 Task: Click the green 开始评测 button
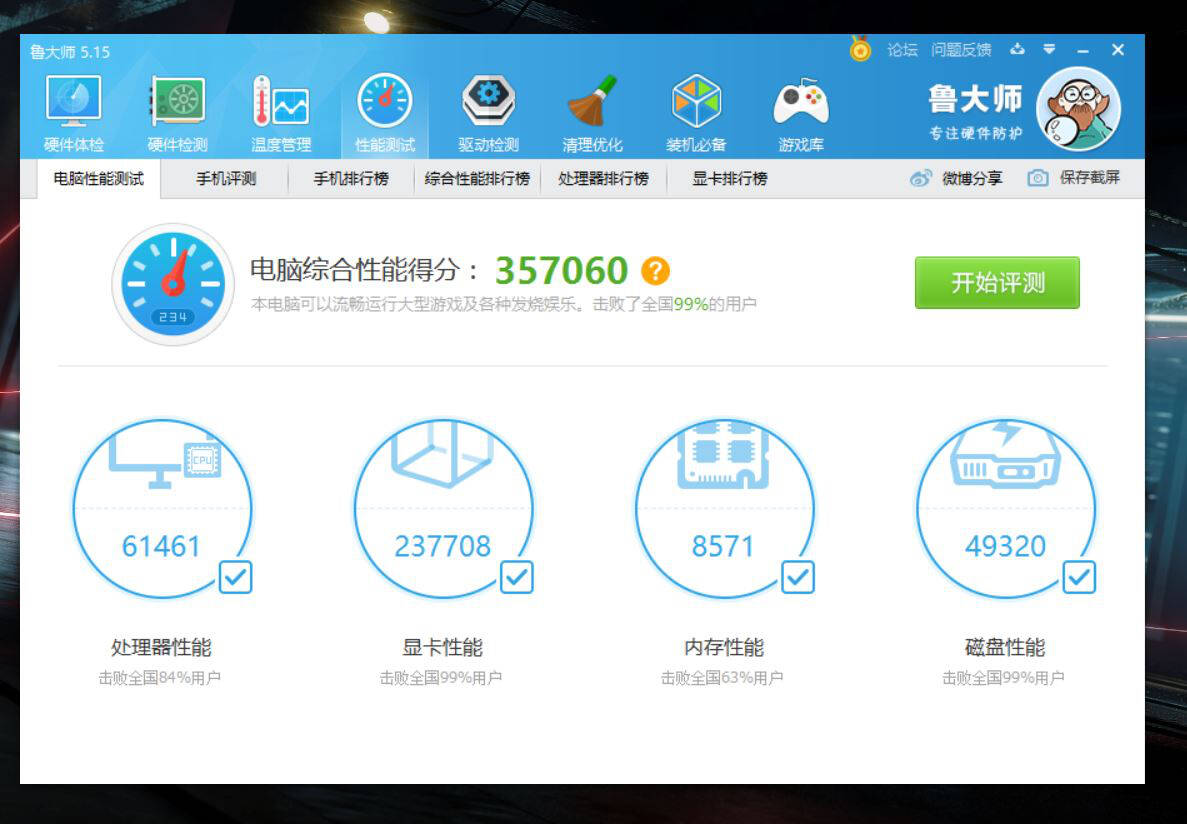(997, 282)
